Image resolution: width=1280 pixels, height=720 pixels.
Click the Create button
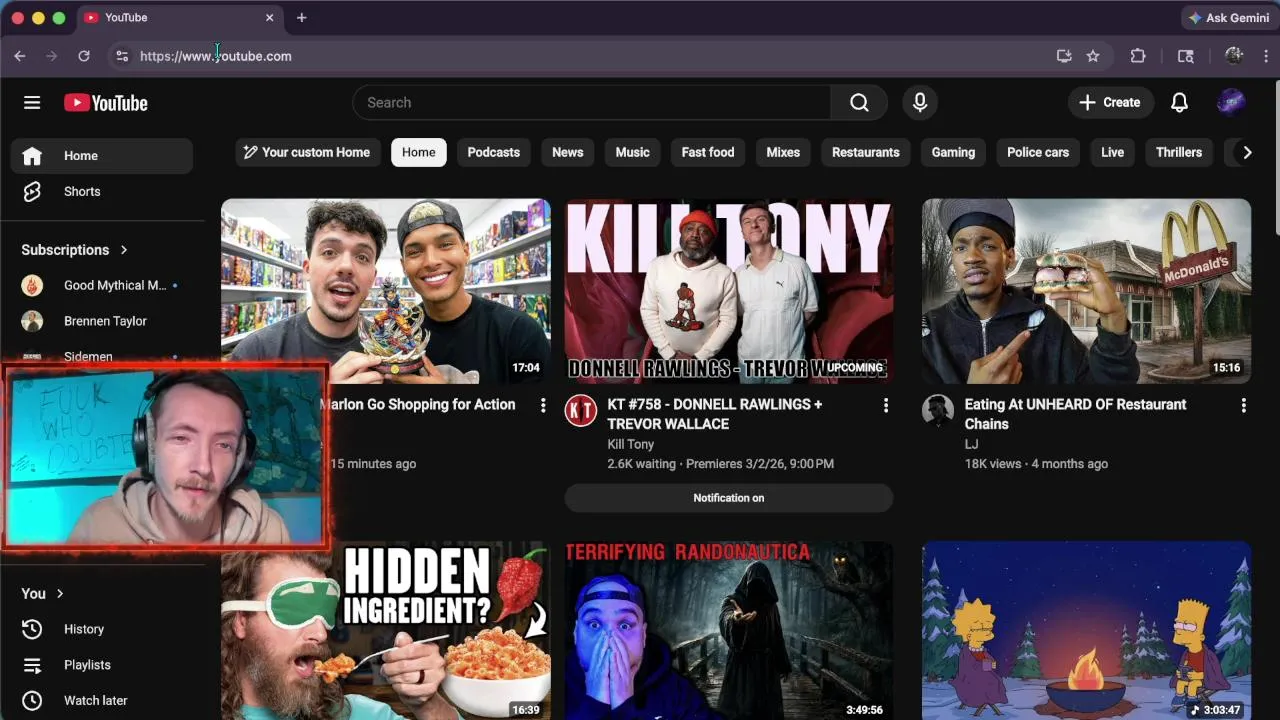click(1111, 102)
